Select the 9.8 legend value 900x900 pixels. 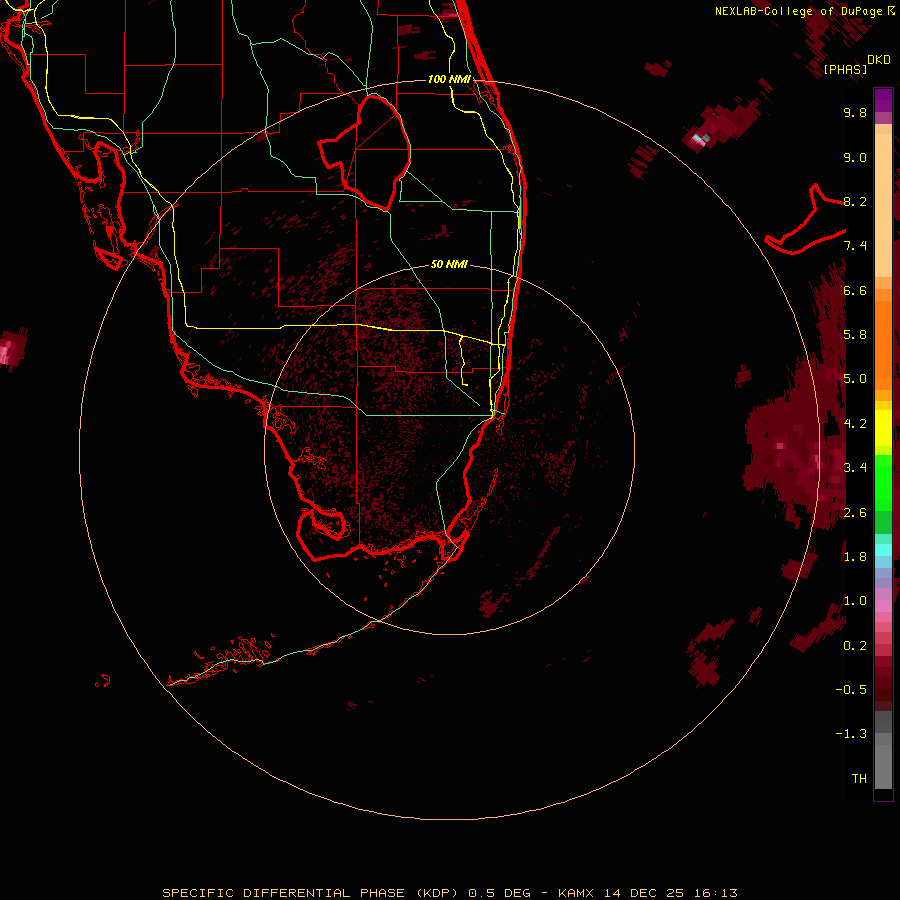click(x=855, y=112)
